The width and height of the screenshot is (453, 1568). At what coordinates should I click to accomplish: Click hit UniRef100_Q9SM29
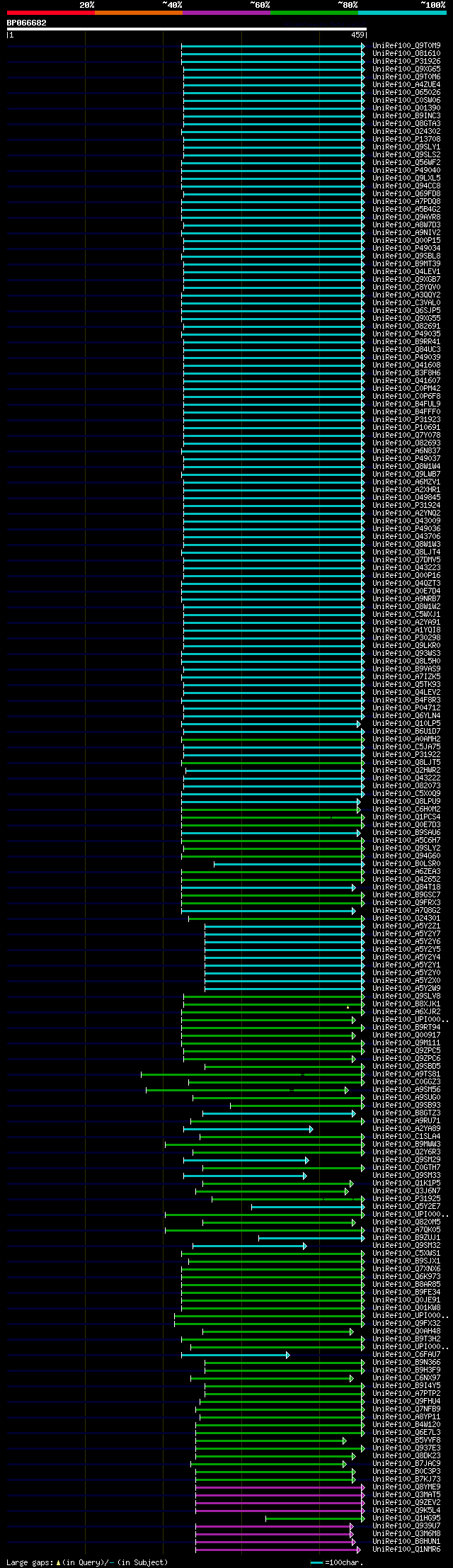point(406,1160)
